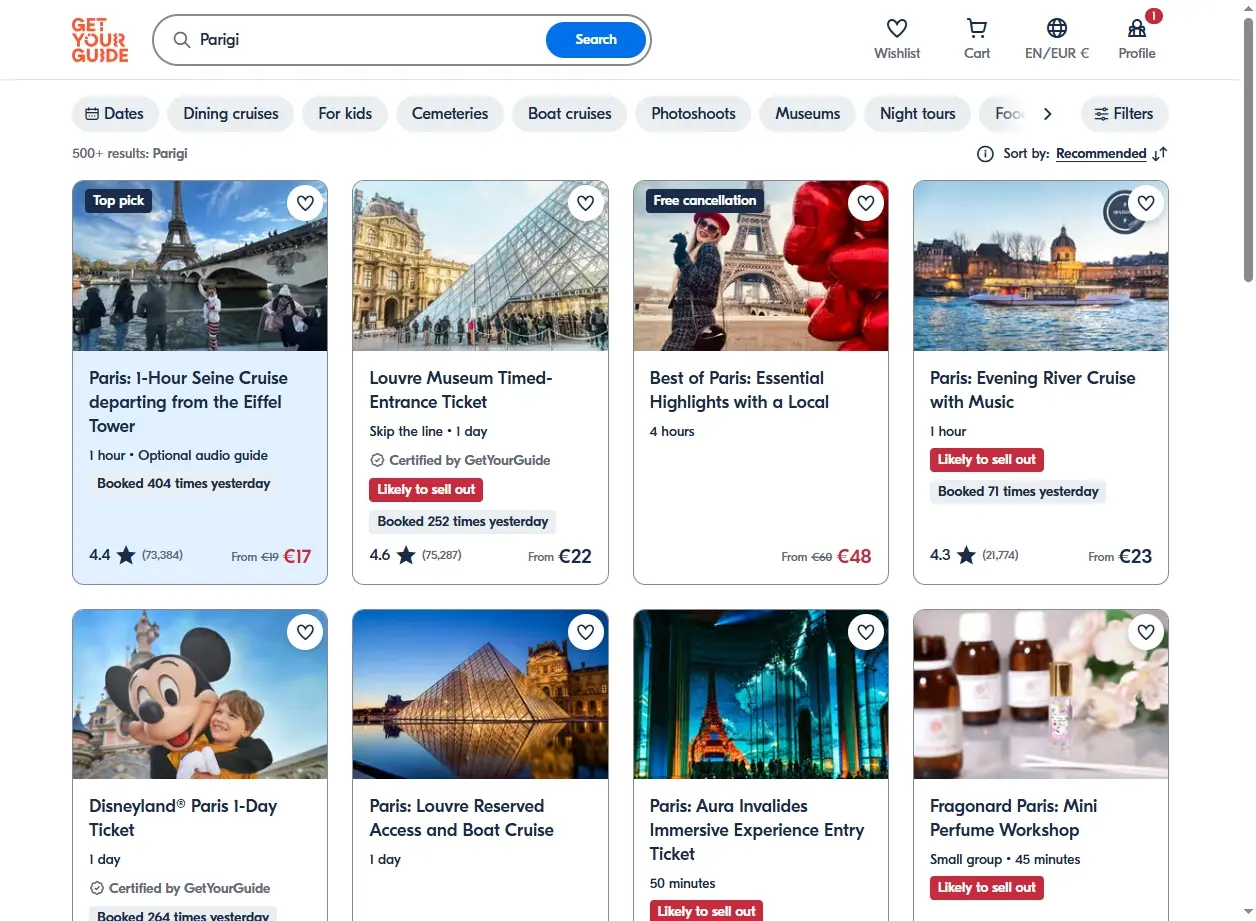1256x921 pixels.
Task: Open Paris: Louvre Reserved Access and Boat Cruise
Action: click(461, 818)
